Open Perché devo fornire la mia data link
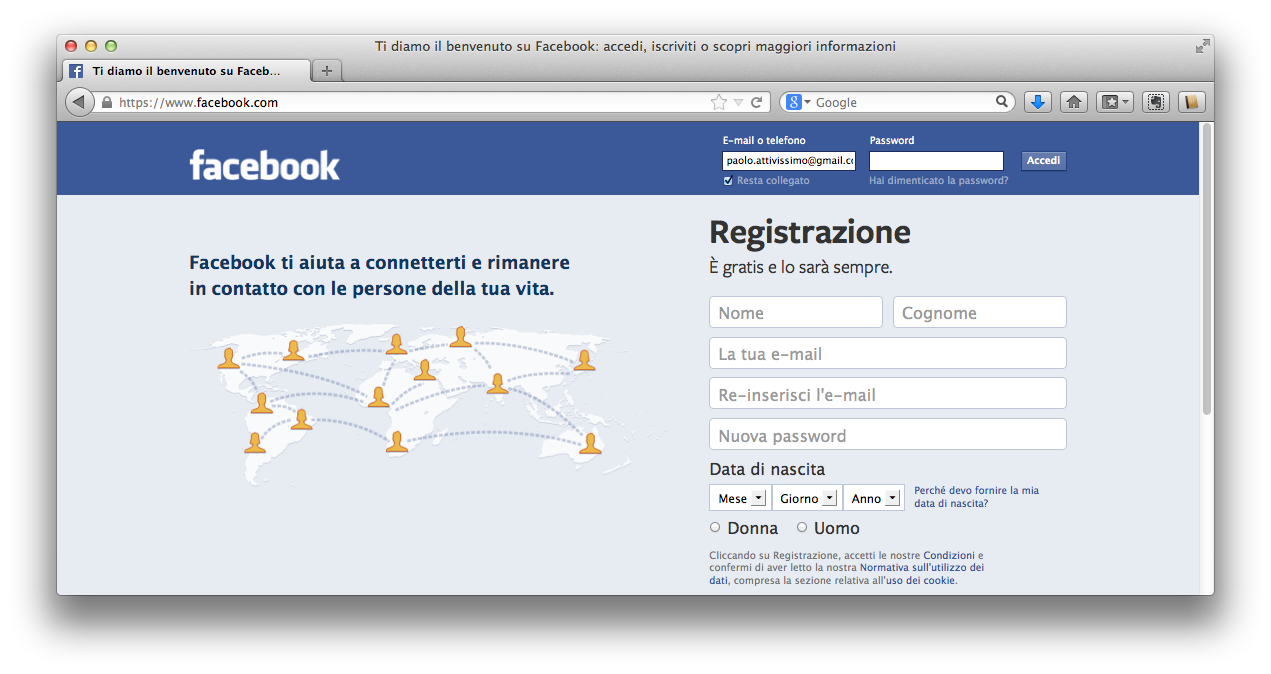The height and width of the screenshot is (674, 1271). click(x=976, y=497)
